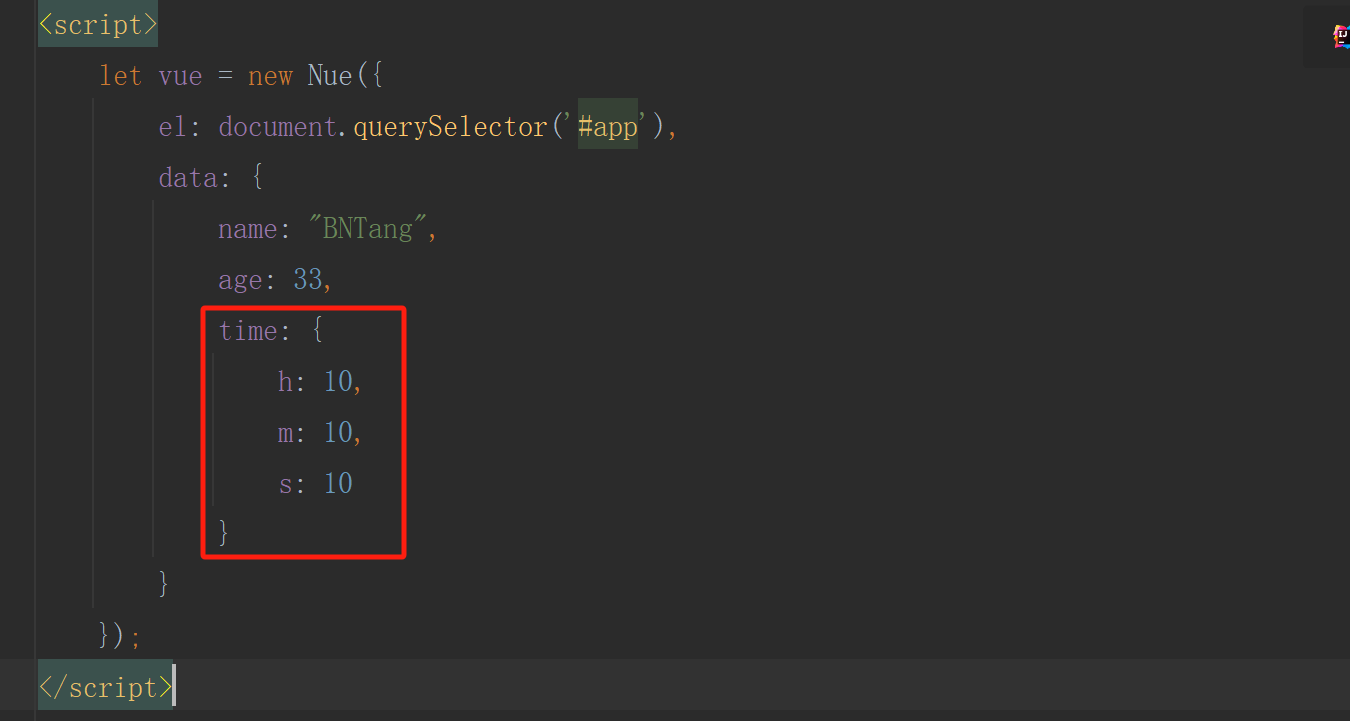Viewport: 1350px width, 721px height.
Task: Click the 'time' property key
Action: (248, 331)
